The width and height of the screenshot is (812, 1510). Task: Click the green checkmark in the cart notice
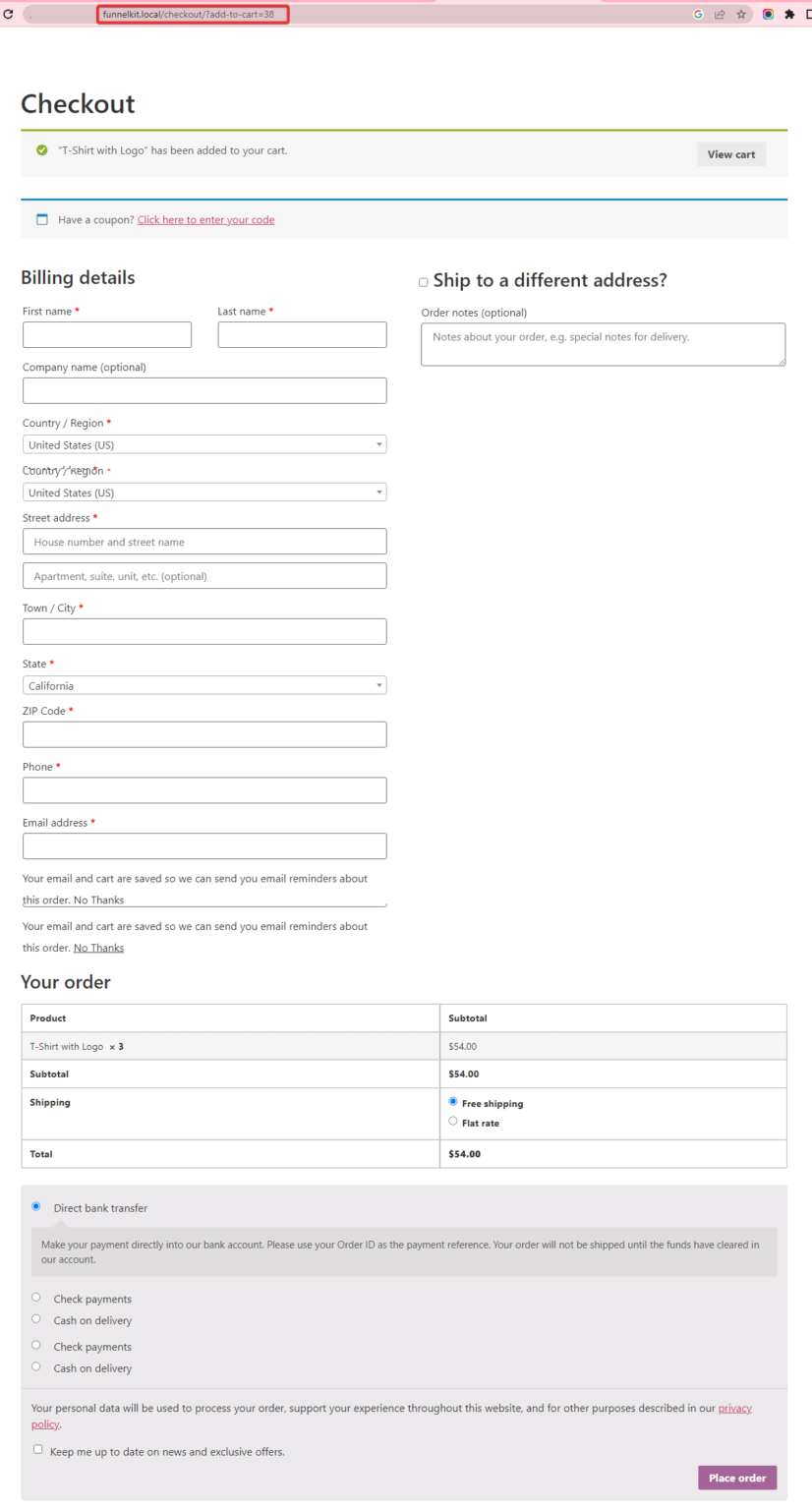[41, 150]
